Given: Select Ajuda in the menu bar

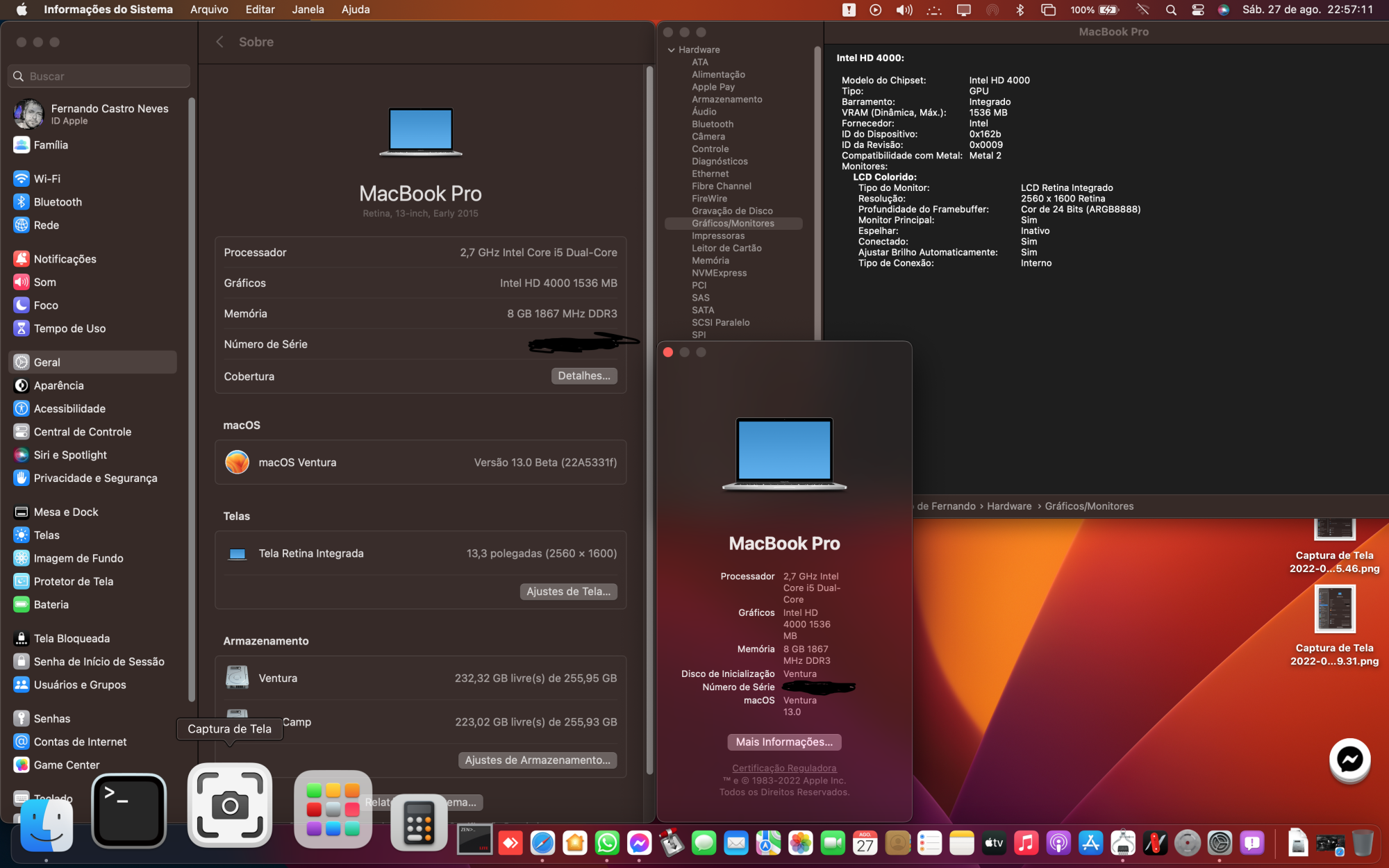Looking at the screenshot, I should pos(355,9).
